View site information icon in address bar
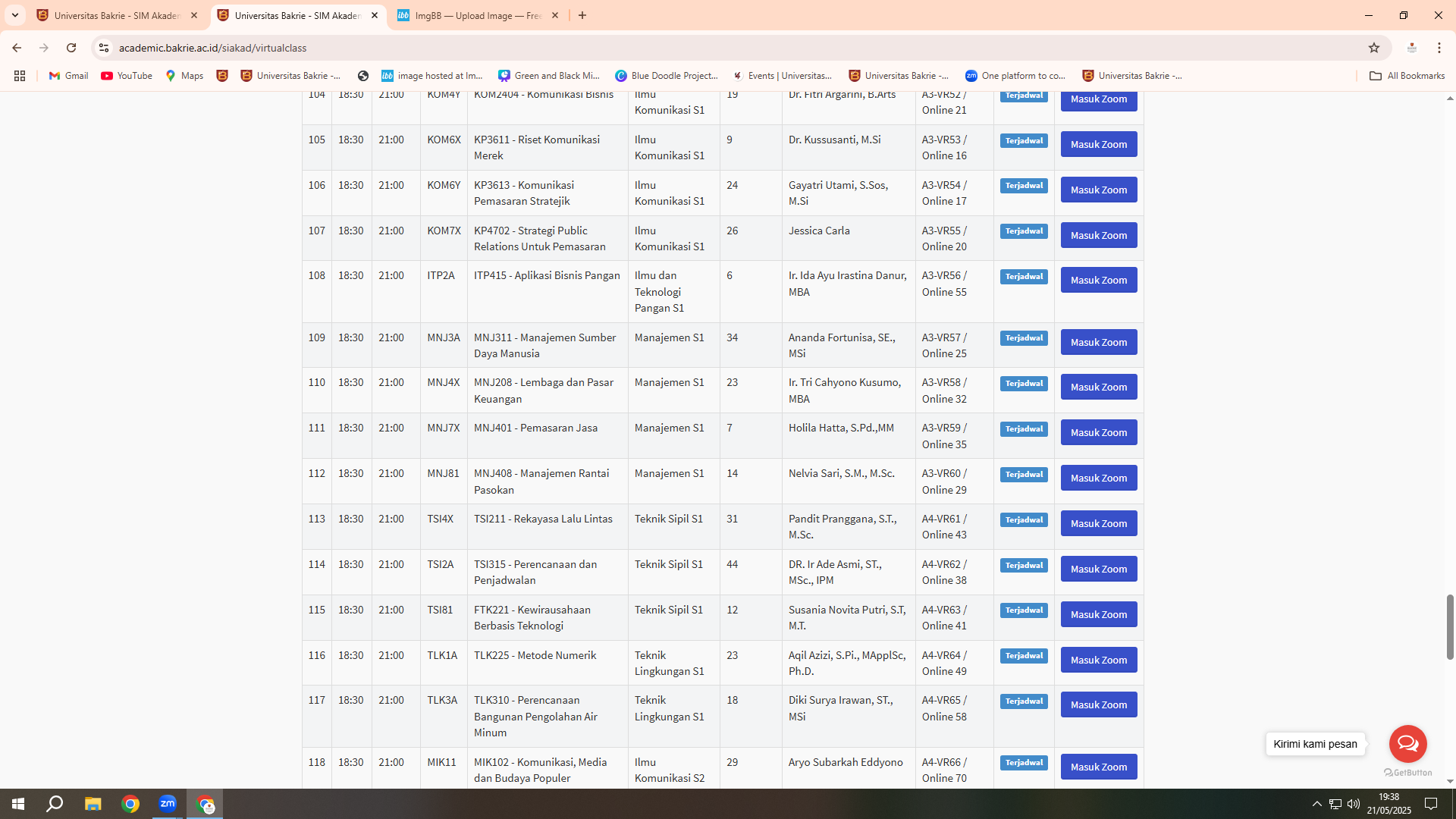The image size is (1456, 819). click(x=104, y=48)
